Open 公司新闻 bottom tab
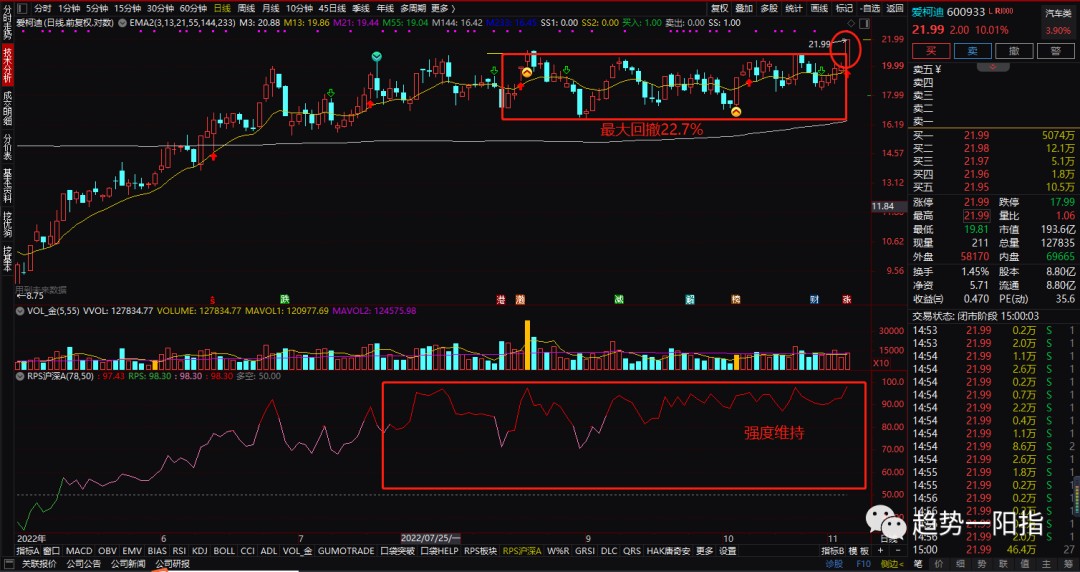This screenshot has width=1080, height=572. 127,564
